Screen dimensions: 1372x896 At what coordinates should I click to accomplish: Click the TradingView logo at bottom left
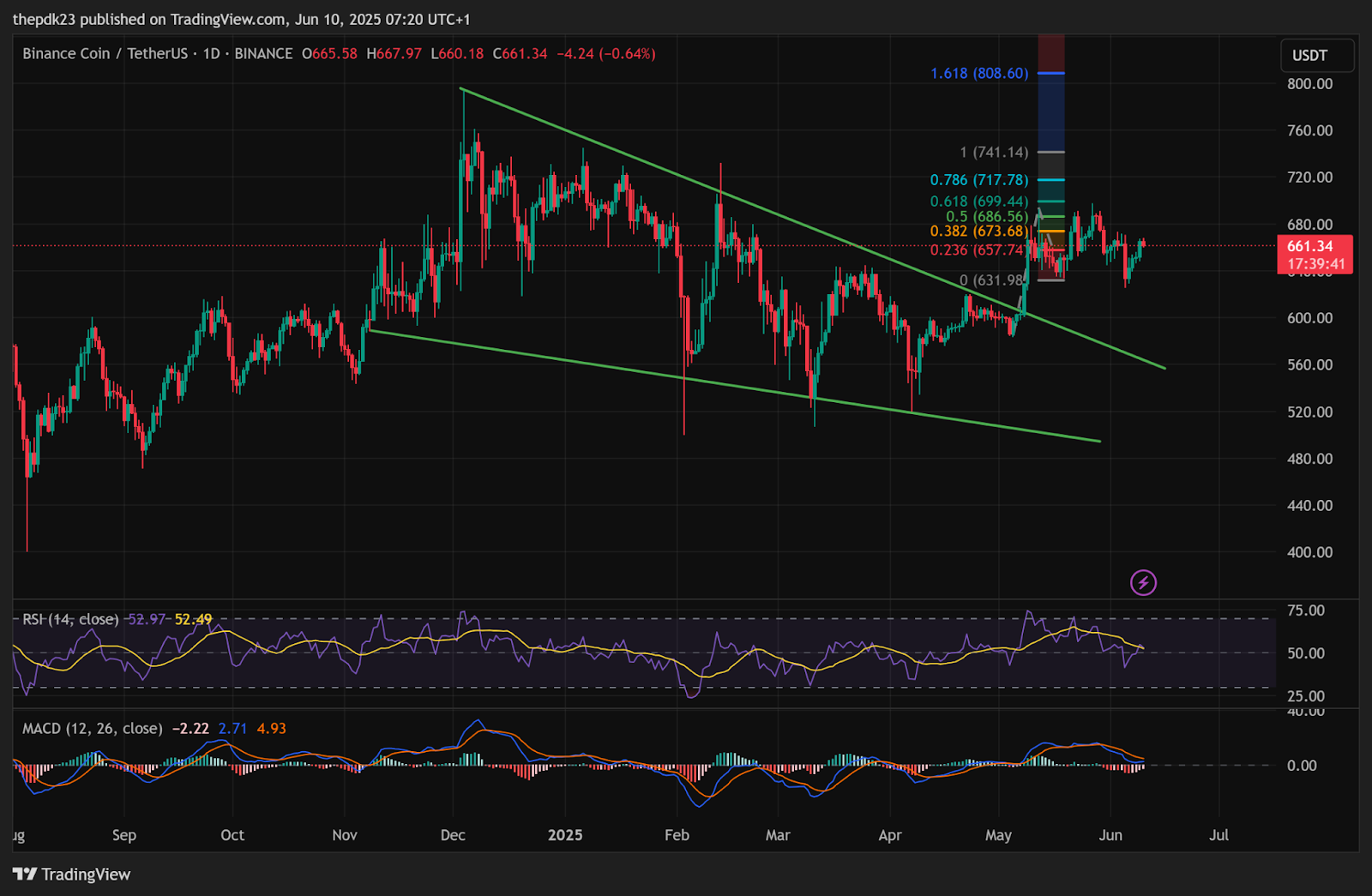(72, 875)
